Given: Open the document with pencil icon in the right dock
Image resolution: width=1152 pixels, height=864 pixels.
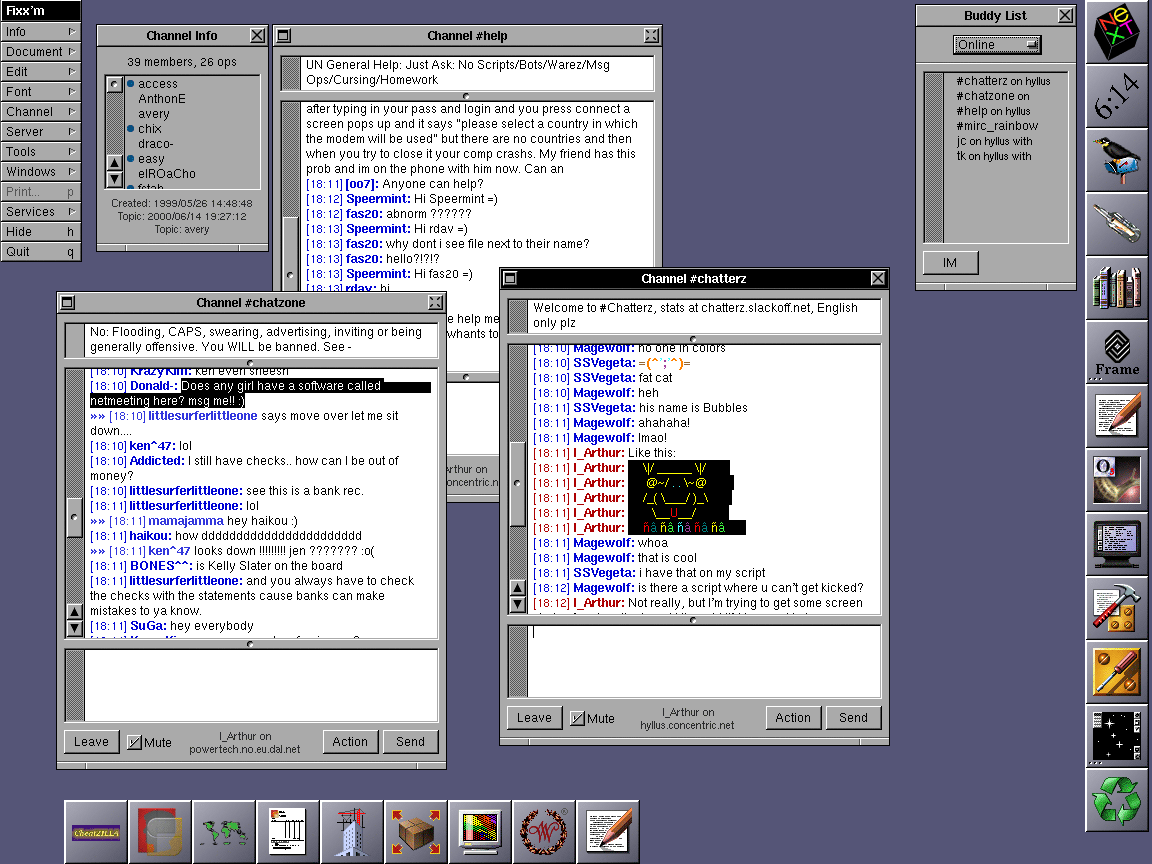Looking at the screenshot, I should 1118,416.
